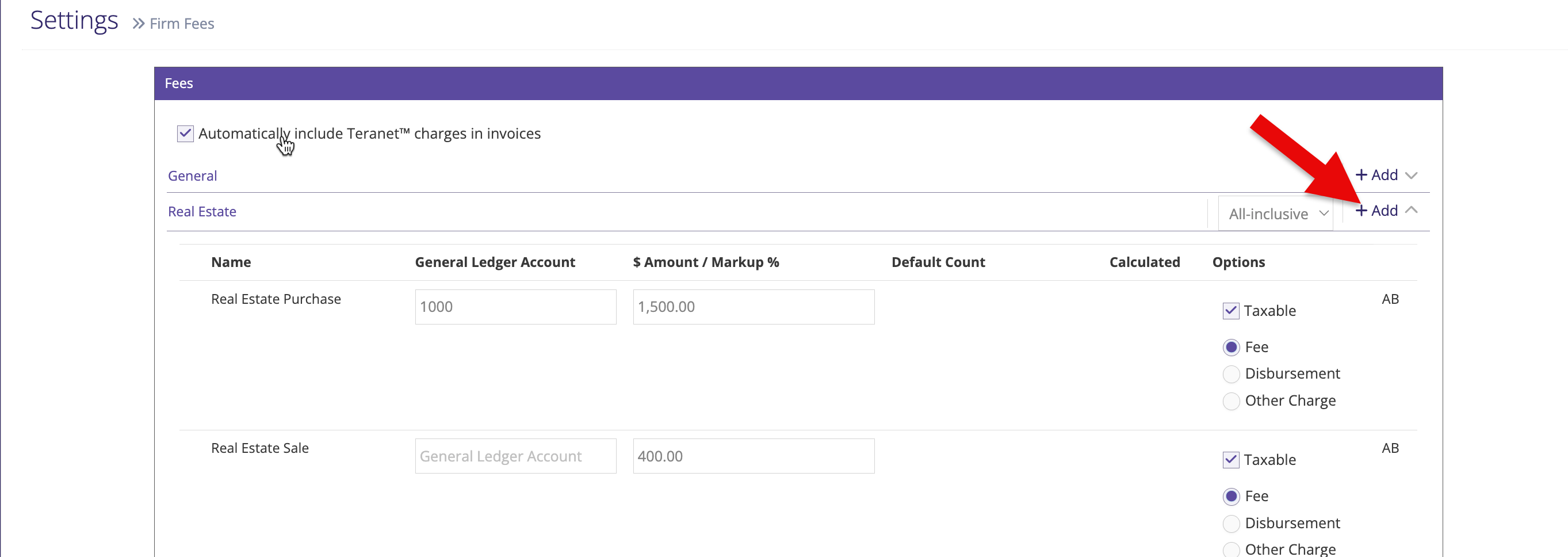Open the All-inclusive dropdown
The image size is (1568, 557).
(x=1276, y=213)
